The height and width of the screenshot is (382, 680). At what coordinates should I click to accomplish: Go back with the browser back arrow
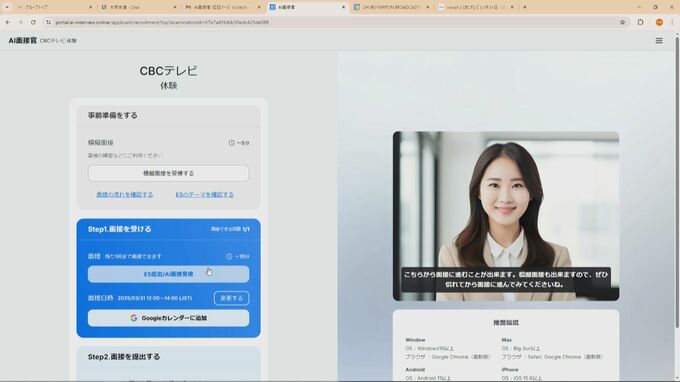pos(8,22)
